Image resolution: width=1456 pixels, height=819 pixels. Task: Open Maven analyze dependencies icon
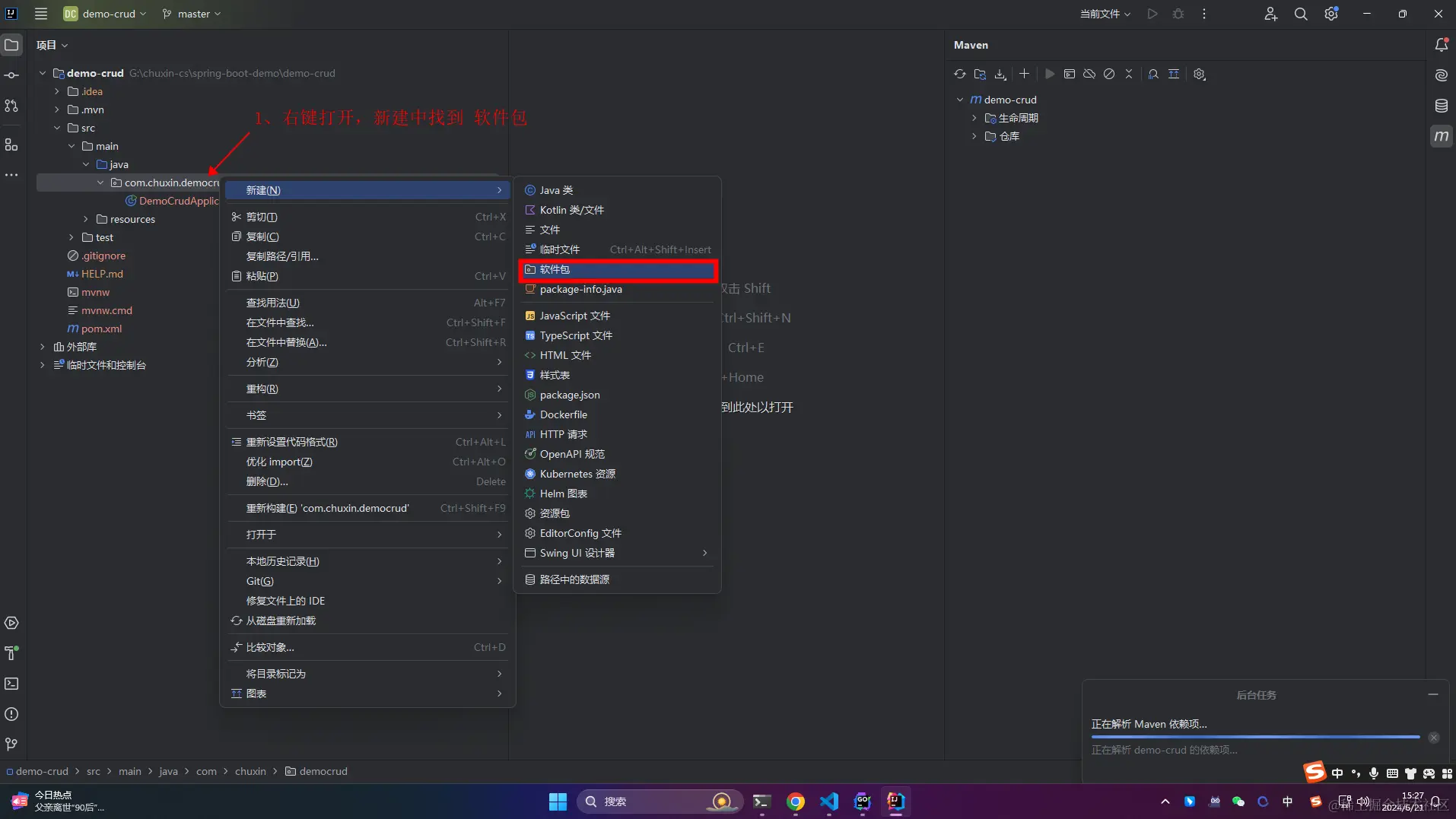(1153, 74)
